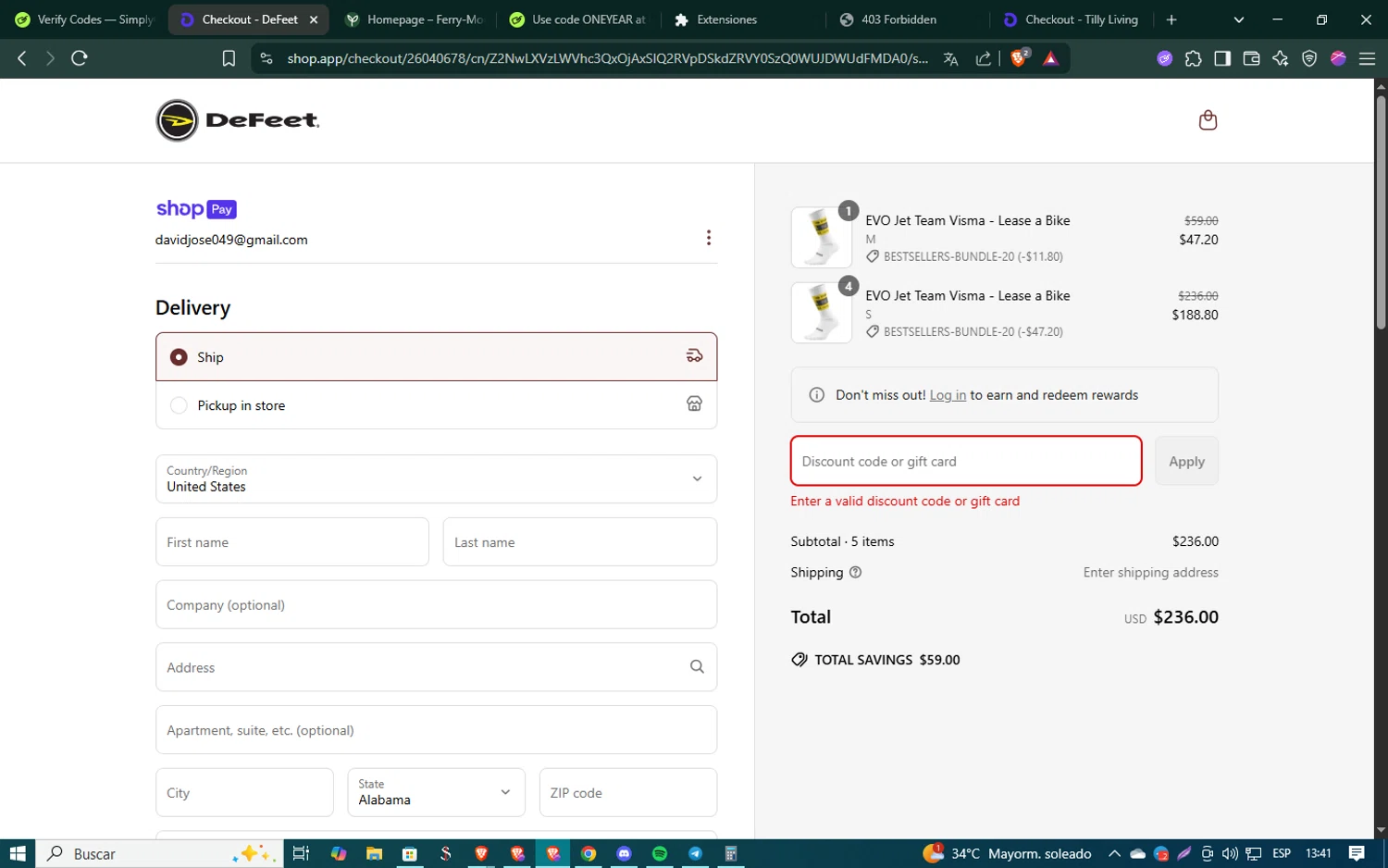Image resolution: width=1388 pixels, height=868 pixels.
Task: Open the weather widget in taskbar
Action: [x=1008, y=853]
